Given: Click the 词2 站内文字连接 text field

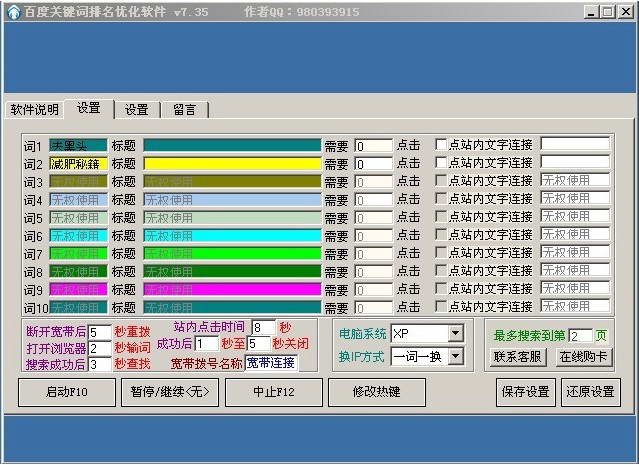Looking at the screenshot, I should (575, 161).
